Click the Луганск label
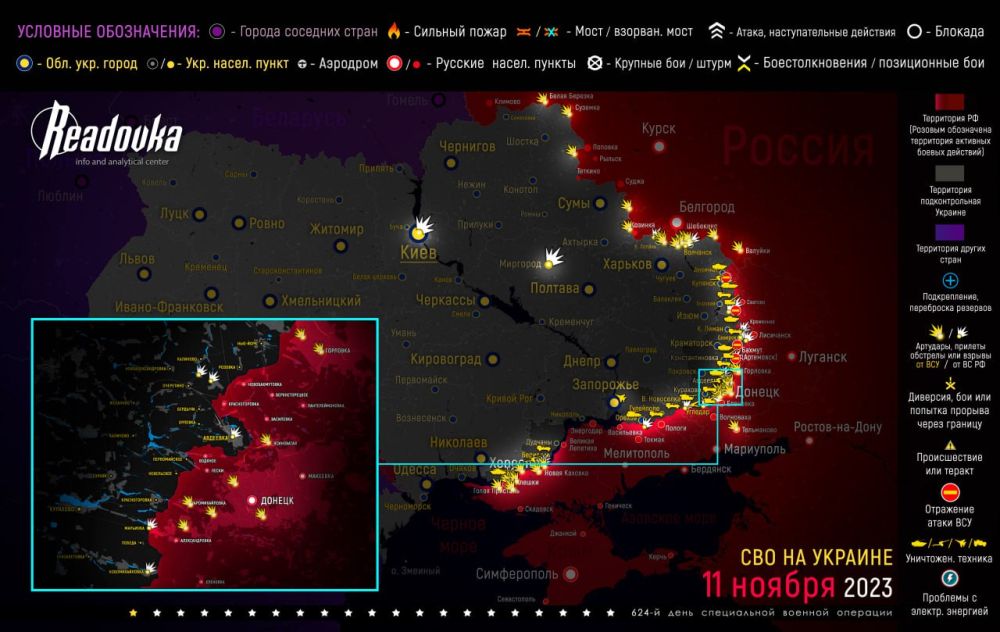 point(823,357)
